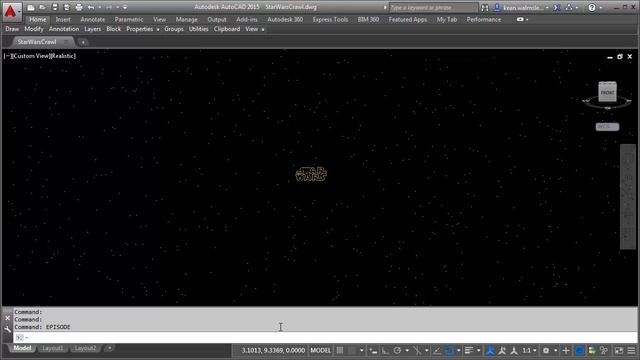The image size is (640, 360).
Task: Toggle Lineweight display in status bar
Action: 469,350
